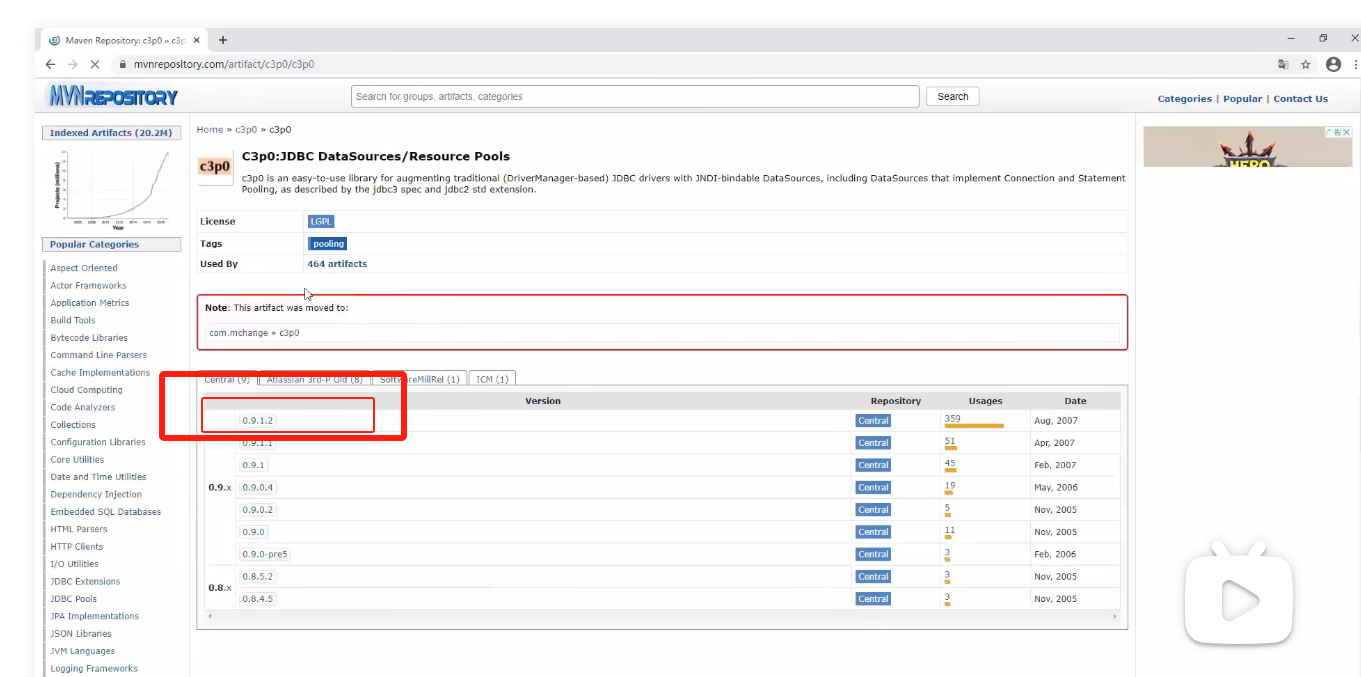Open a new browser tab with plus
1361x677 pixels.
[223, 40]
